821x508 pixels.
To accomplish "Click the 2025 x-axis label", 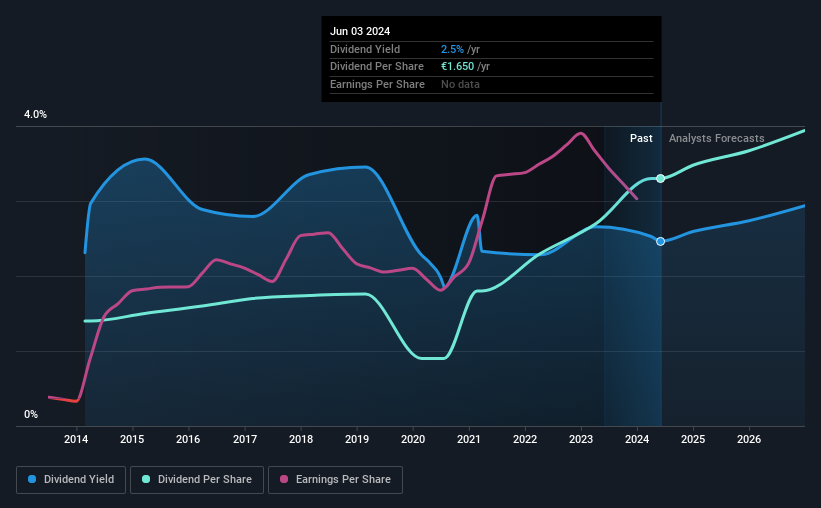I will 693,439.
